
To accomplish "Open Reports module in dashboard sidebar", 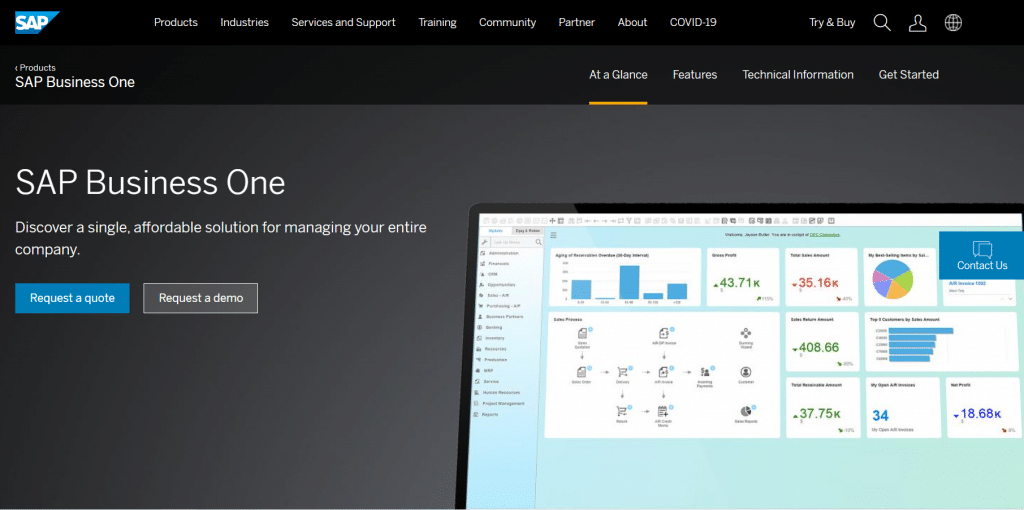I will (490, 415).
